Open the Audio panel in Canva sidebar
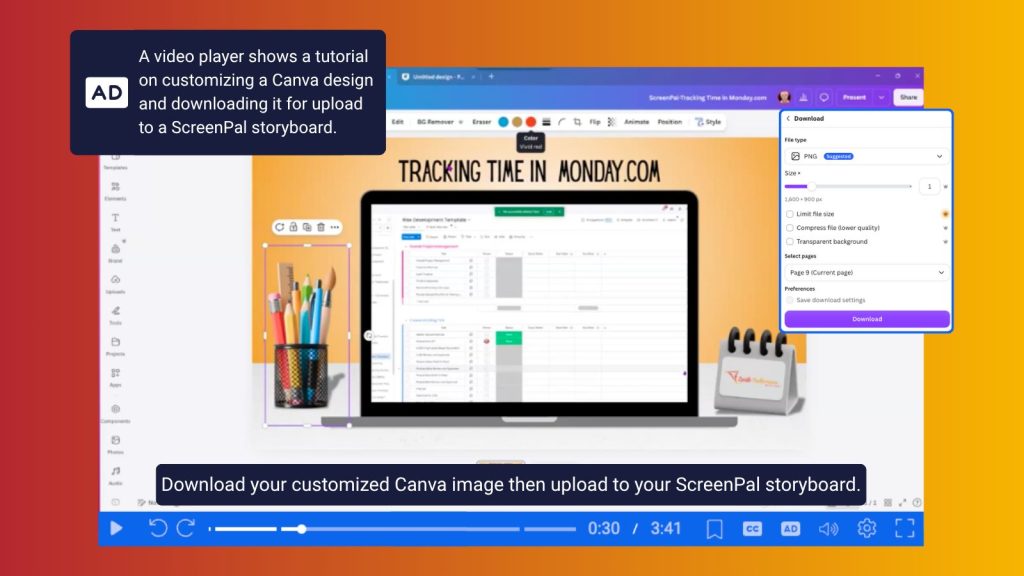Image resolution: width=1024 pixels, height=576 pixels. (115, 475)
